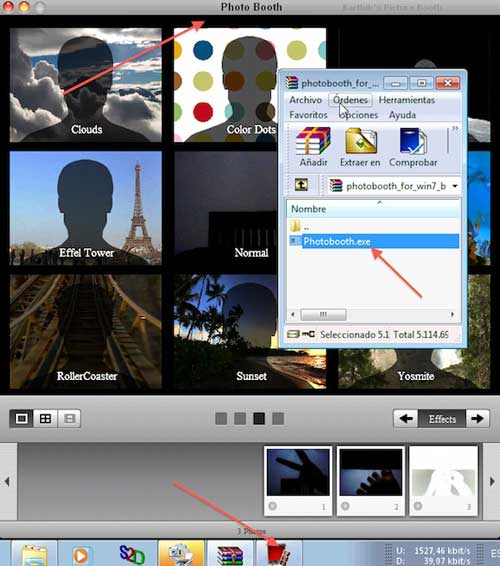Viewport: 500px width, 566px height.
Task: Open the fourth taskbar app with yellow background
Action: point(182,553)
